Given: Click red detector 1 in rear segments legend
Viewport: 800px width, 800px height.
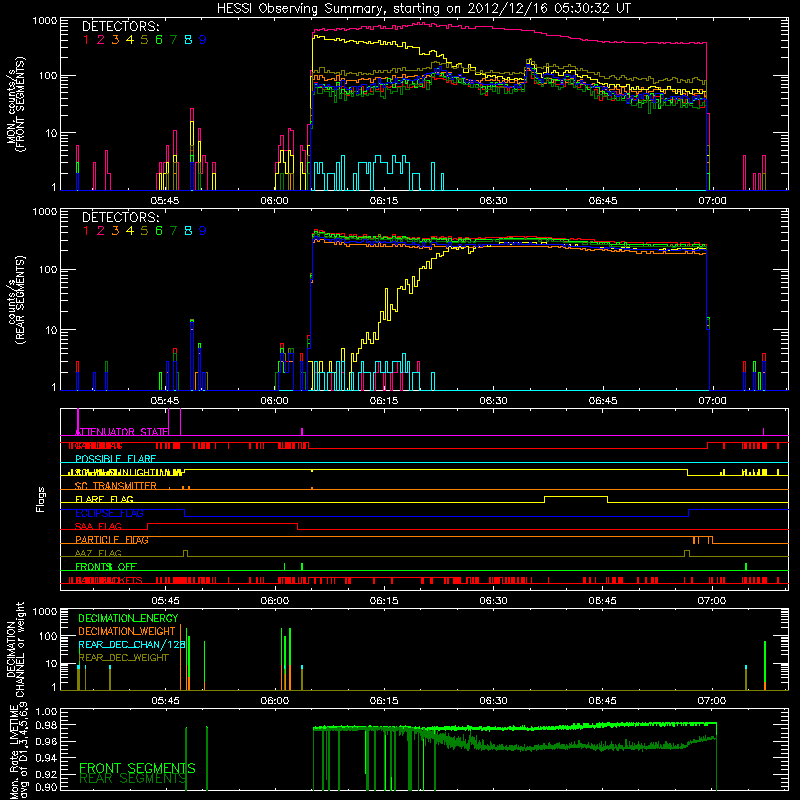Looking at the screenshot, I should point(86,231).
